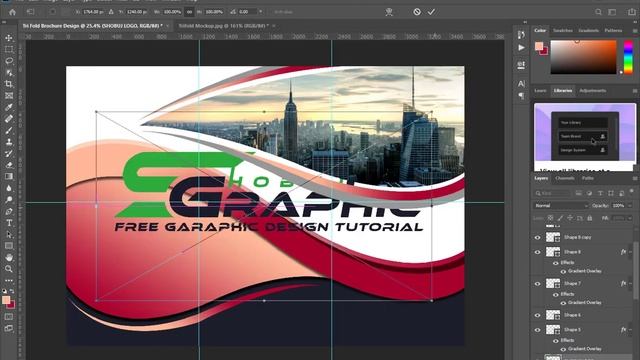Select the Move tool
Screen dimensions: 640x360
[x=9, y=38]
